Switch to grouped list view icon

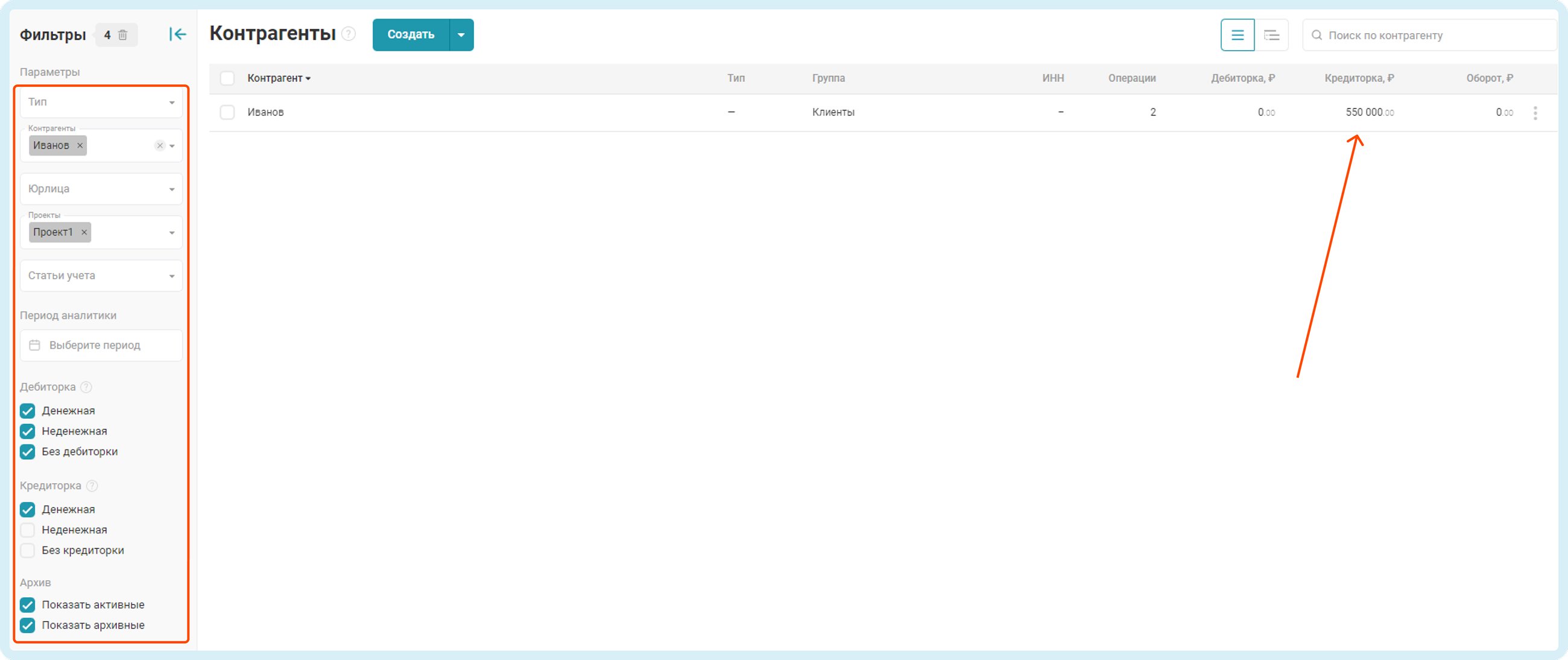point(1271,36)
